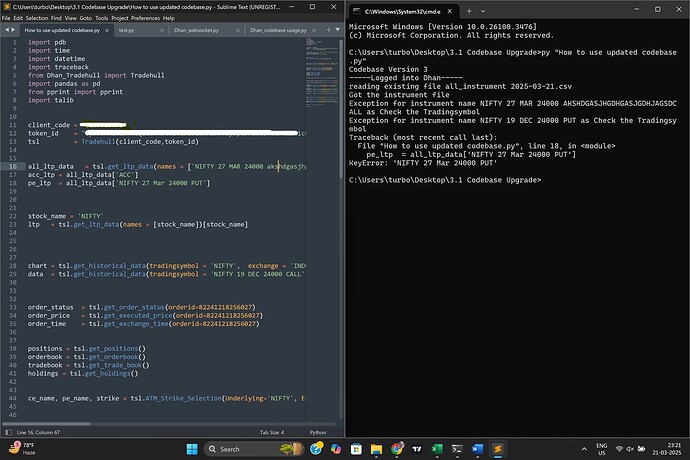Go to the previous tab using the left arrow

pyautogui.click(x=7, y=30)
